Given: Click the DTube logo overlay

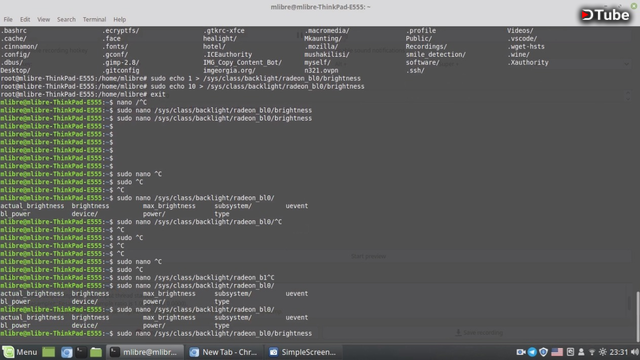Looking at the screenshot, I should pyautogui.click(x=605, y=15).
